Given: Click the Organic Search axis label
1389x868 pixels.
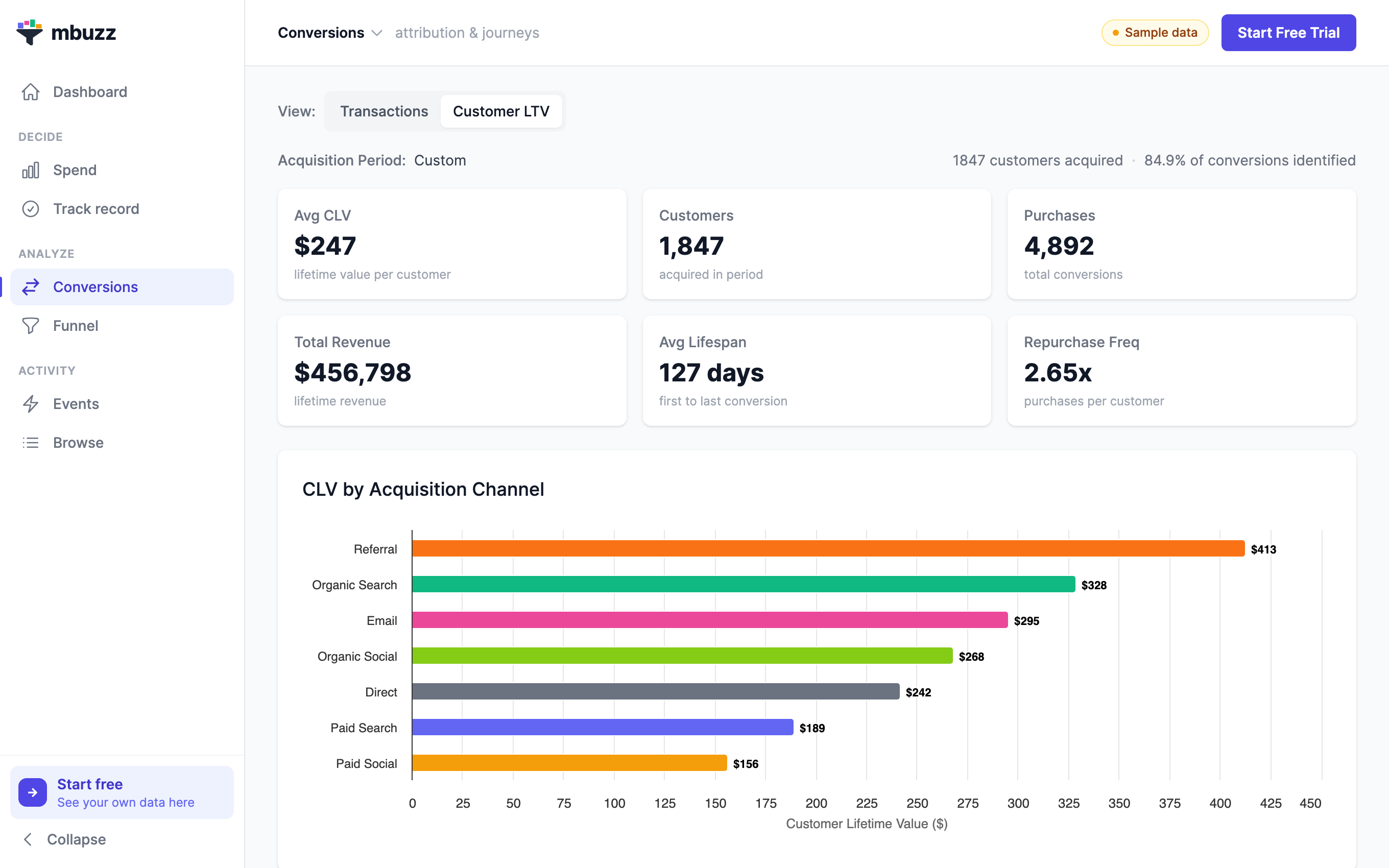Looking at the screenshot, I should pos(355,585).
